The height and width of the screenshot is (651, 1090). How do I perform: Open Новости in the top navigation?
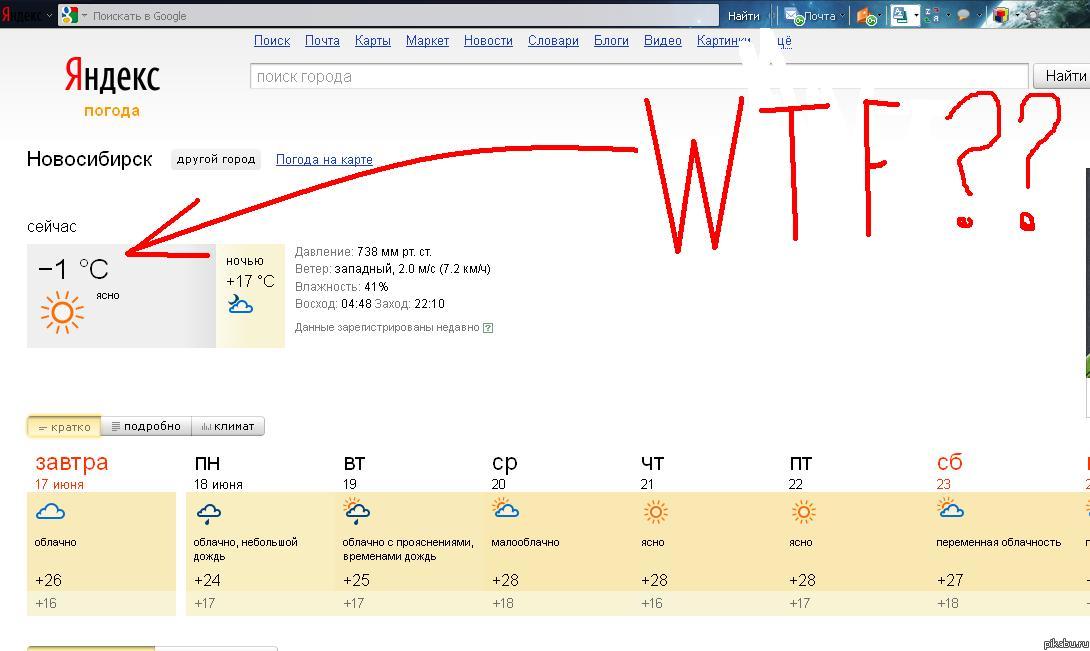pyautogui.click(x=488, y=41)
